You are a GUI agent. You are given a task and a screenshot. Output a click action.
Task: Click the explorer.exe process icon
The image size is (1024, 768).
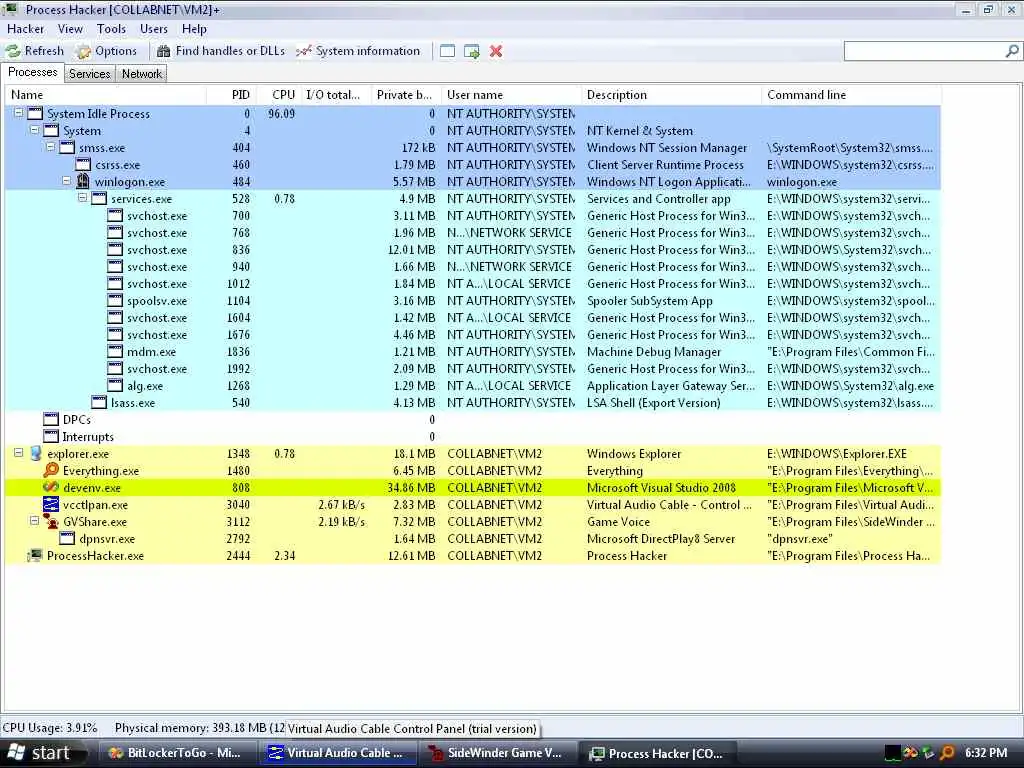pyautogui.click(x=36, y=453)
